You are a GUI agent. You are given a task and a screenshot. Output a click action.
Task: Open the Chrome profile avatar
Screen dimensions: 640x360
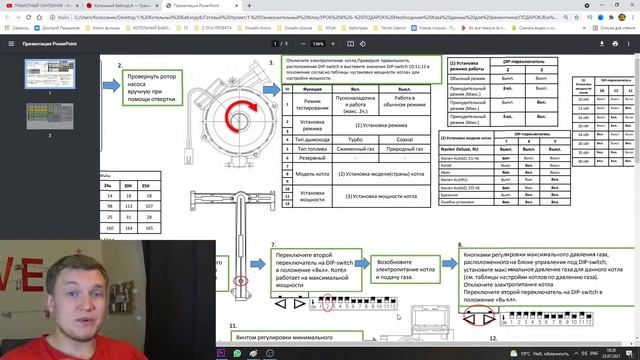tap(622, 18)
